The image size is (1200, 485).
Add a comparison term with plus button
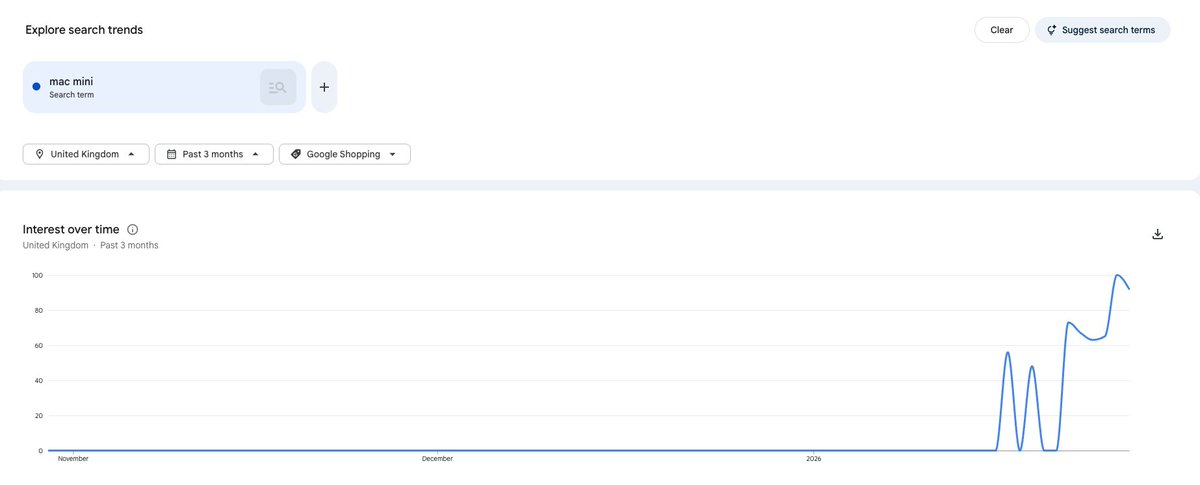324,87
